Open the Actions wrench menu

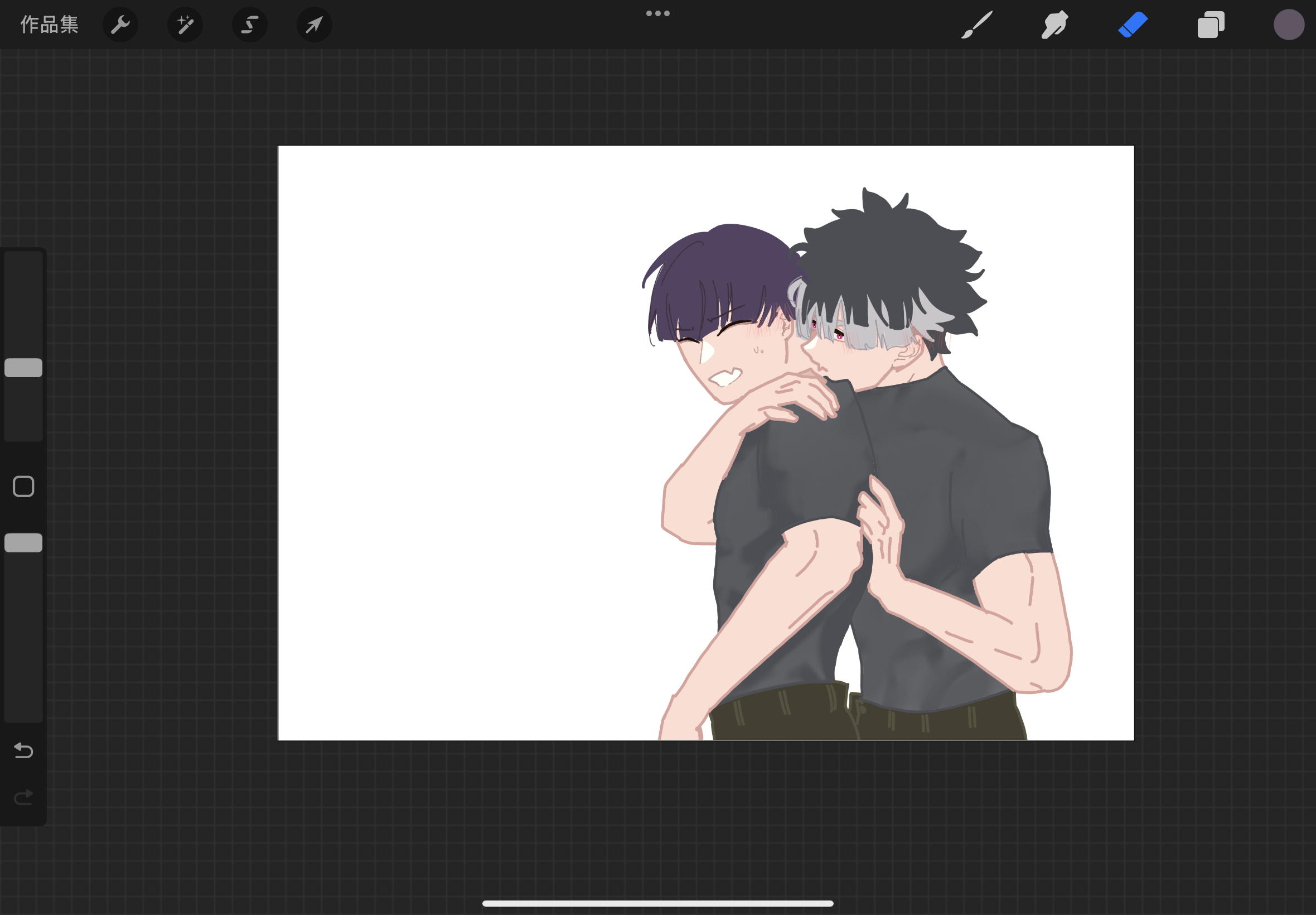[120, 25]
